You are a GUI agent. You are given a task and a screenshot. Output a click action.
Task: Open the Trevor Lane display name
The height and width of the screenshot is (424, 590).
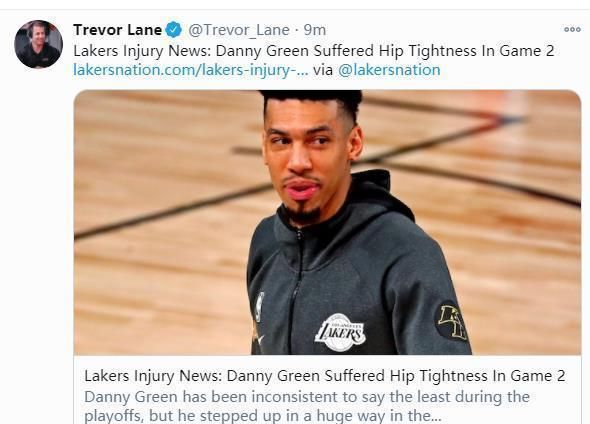(117, 30)
